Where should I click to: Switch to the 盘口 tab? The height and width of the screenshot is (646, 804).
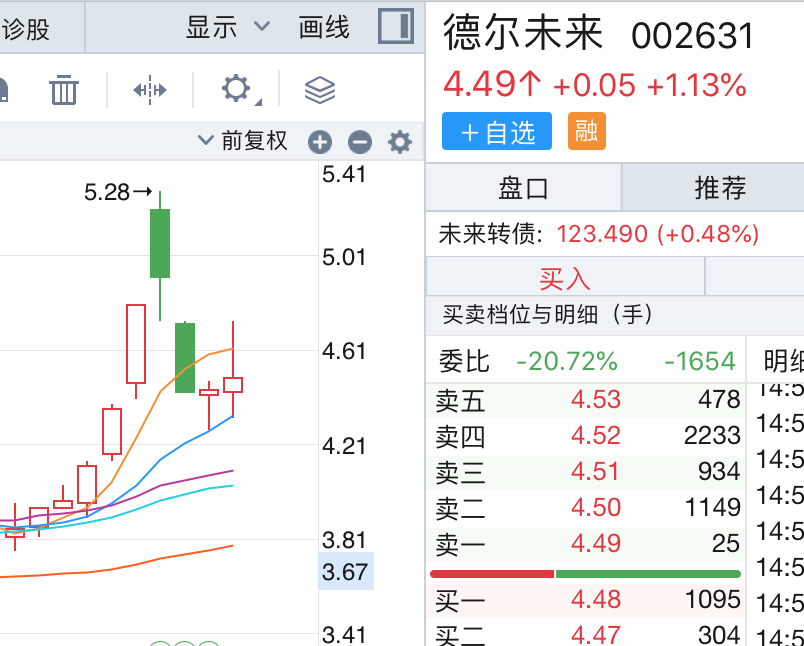click(524, 189)
